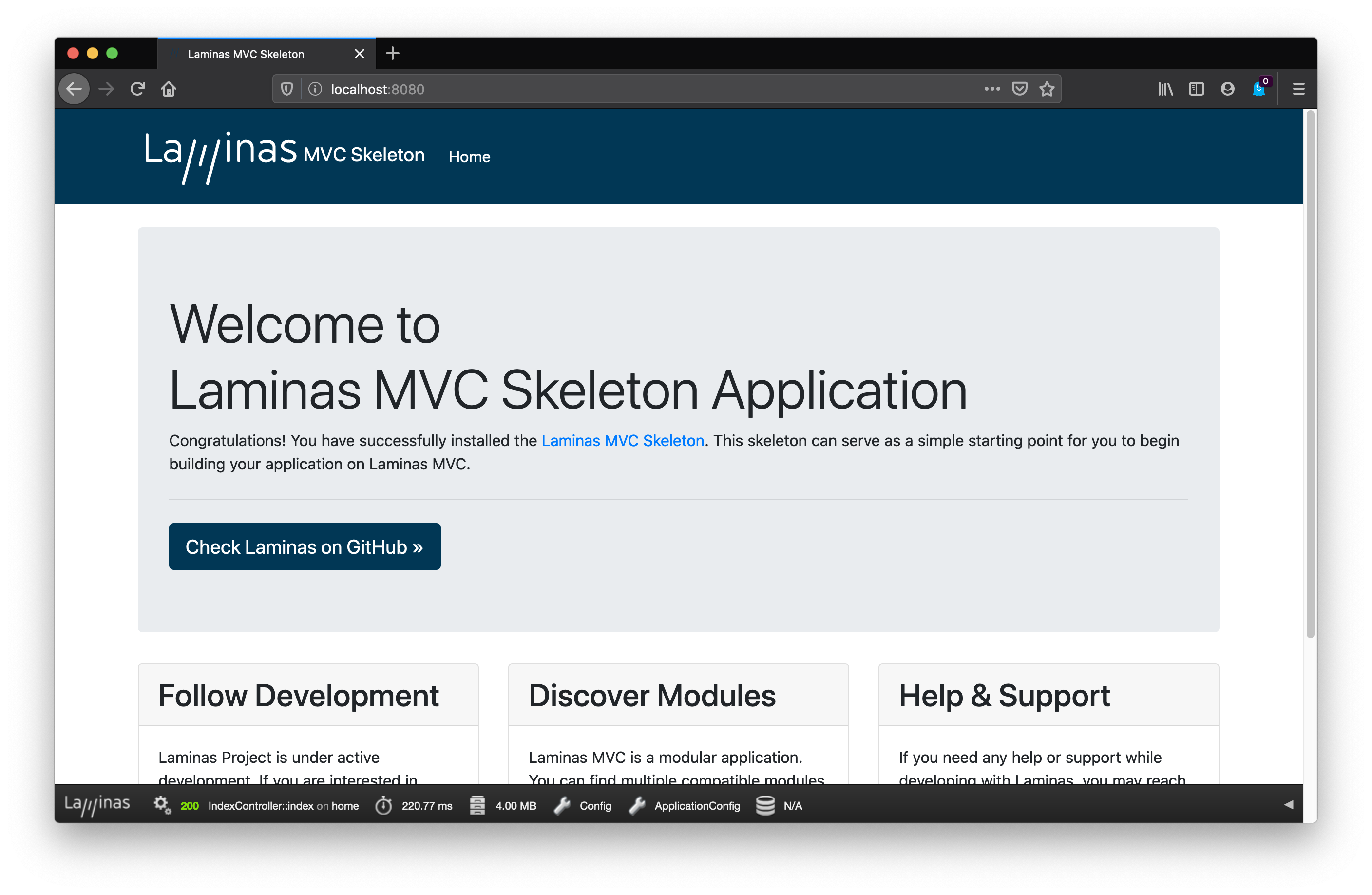The width and height of the screenshot is (1372, 895).
Task: Show site information icon in address bar
Action: pos(315,89)
